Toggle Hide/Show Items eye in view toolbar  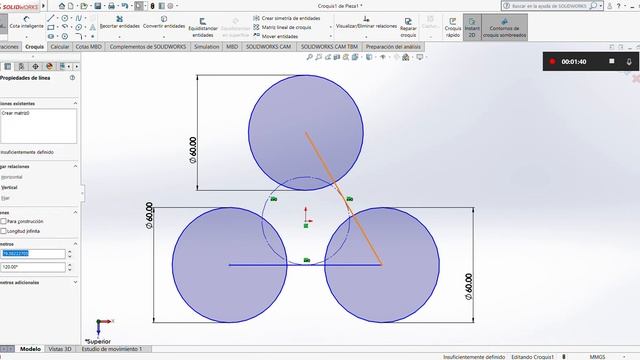click(x=382, y=57)
